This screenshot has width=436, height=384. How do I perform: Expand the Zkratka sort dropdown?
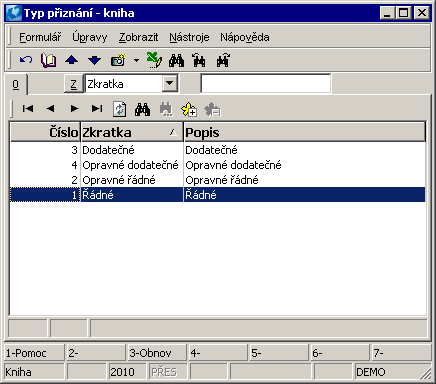170,83
